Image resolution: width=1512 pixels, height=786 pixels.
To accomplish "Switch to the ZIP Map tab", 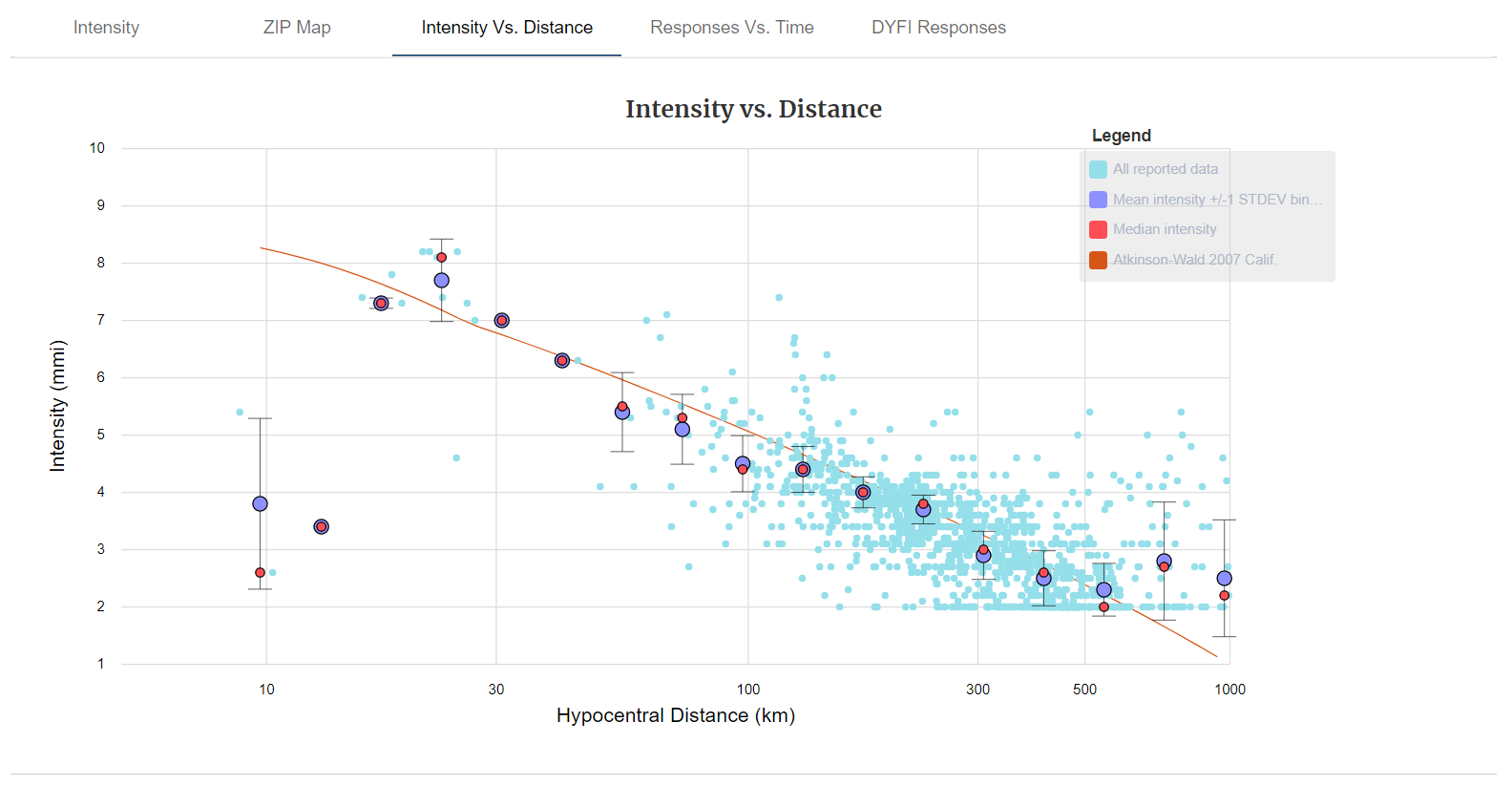I will point(297,28).
